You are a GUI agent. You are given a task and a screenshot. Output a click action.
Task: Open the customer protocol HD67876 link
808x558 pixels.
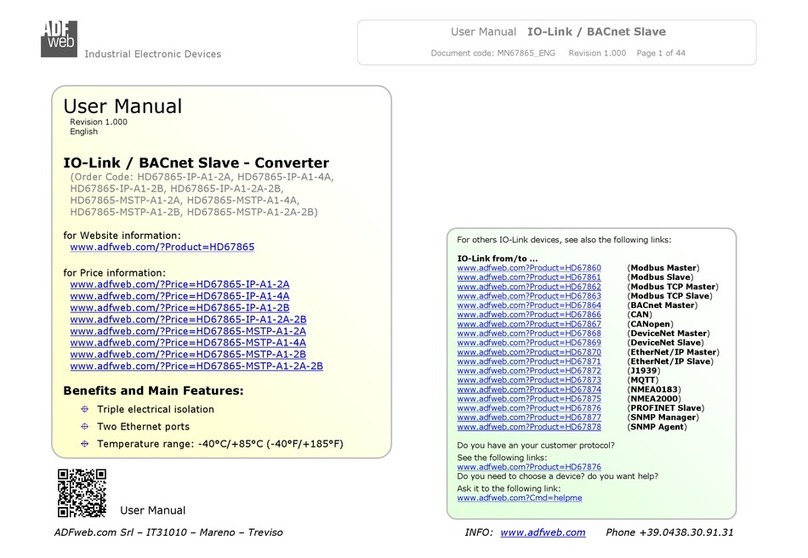[529, 467]
